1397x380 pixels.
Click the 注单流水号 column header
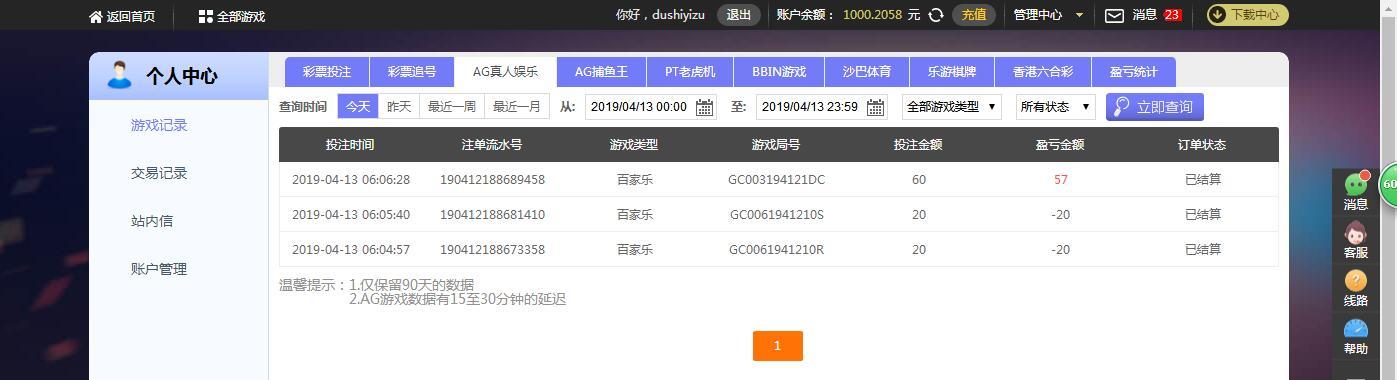click(492, 145)
